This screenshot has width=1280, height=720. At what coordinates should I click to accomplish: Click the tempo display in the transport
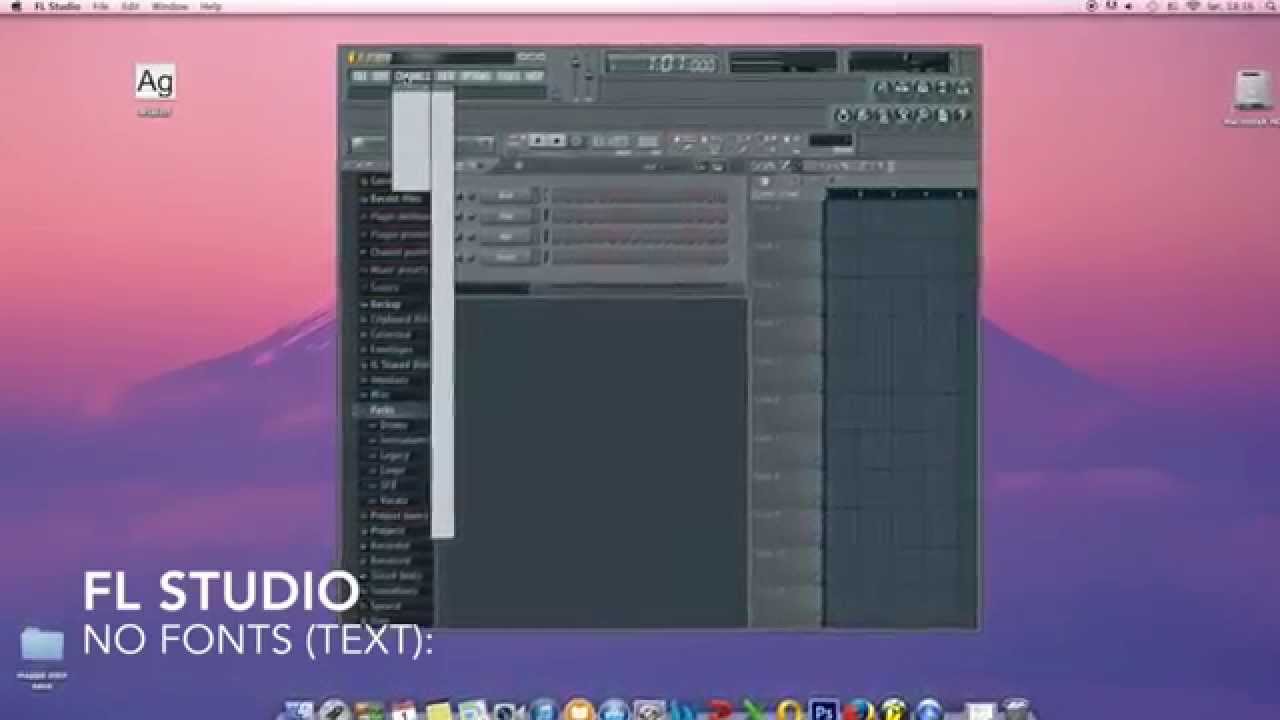[x=610, y=142]
